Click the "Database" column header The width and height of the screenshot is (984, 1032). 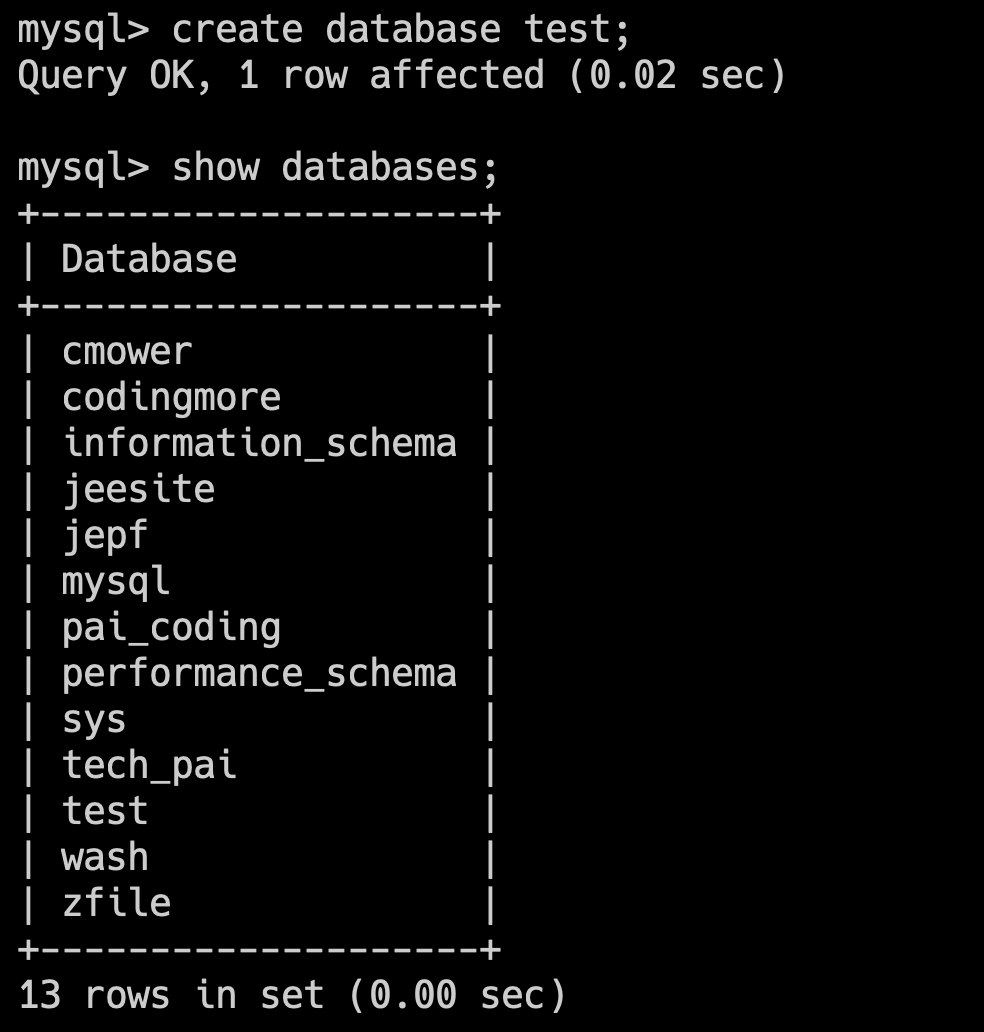(x=149, y=259)
